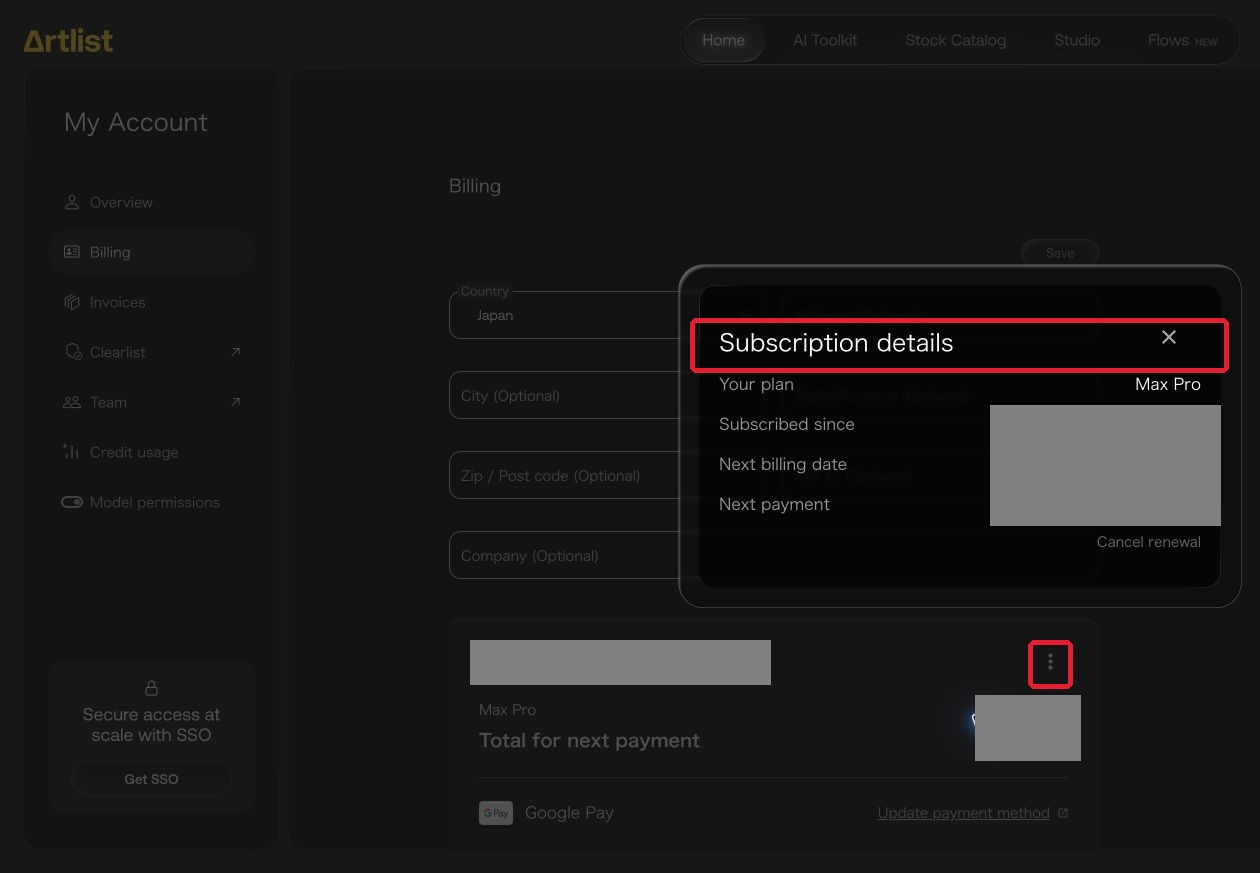This screenshot has height=873, width=1260.
Task: Click the Get SSO button
Action: (151, 779)
